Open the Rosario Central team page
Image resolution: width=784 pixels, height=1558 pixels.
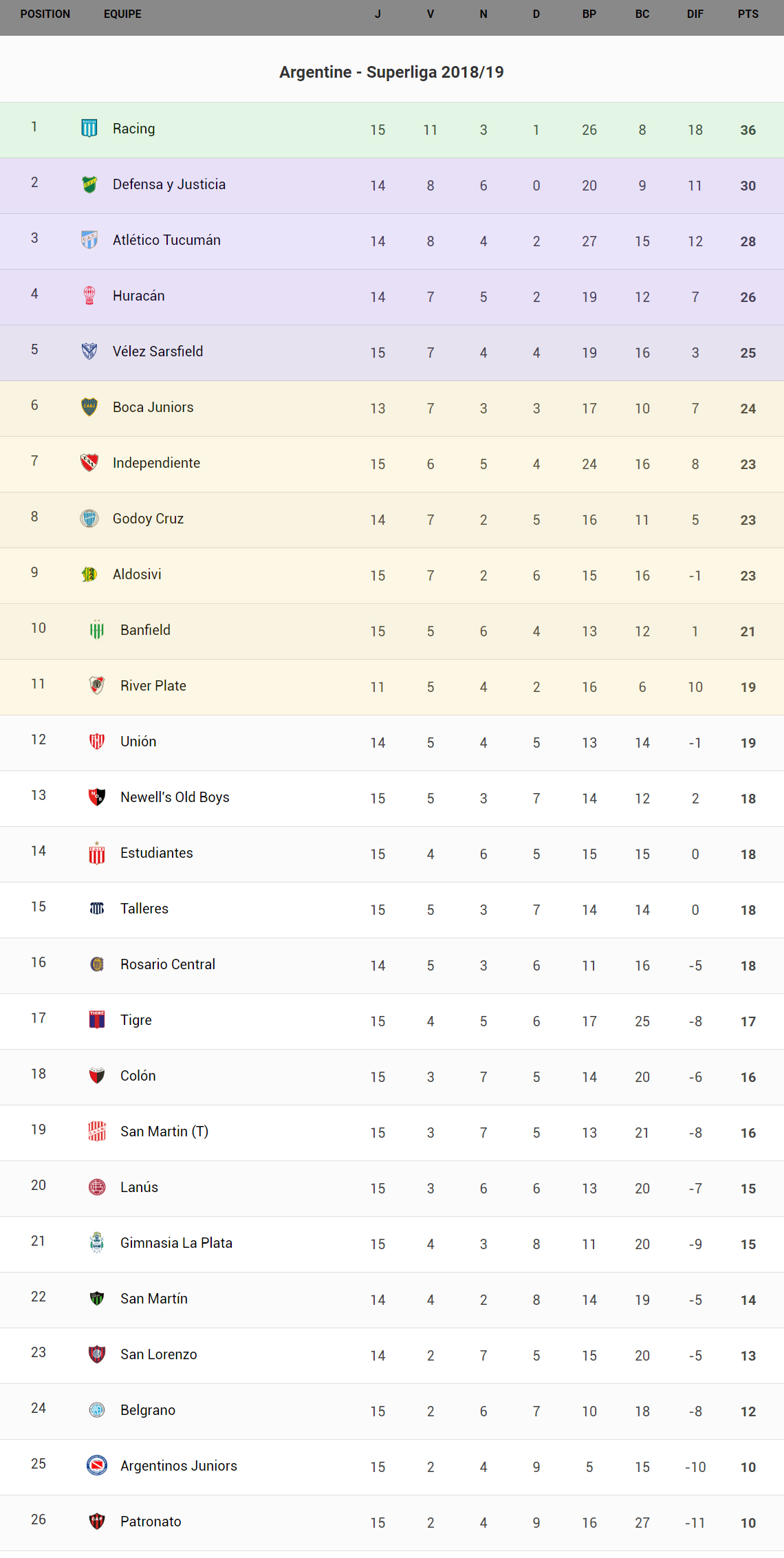point(167,964)
